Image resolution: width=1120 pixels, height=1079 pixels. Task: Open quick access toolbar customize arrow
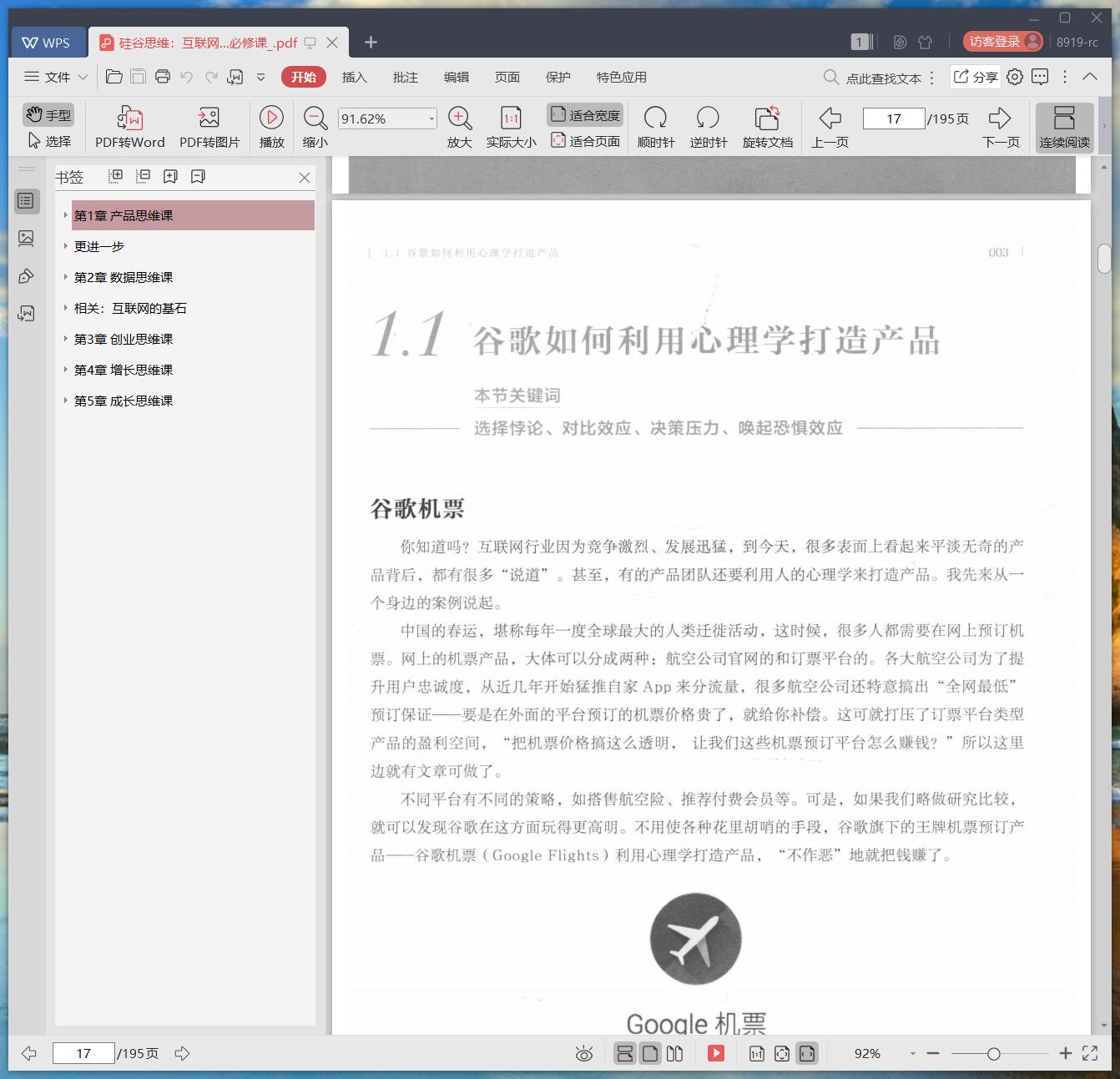click(x=260, y=77)
